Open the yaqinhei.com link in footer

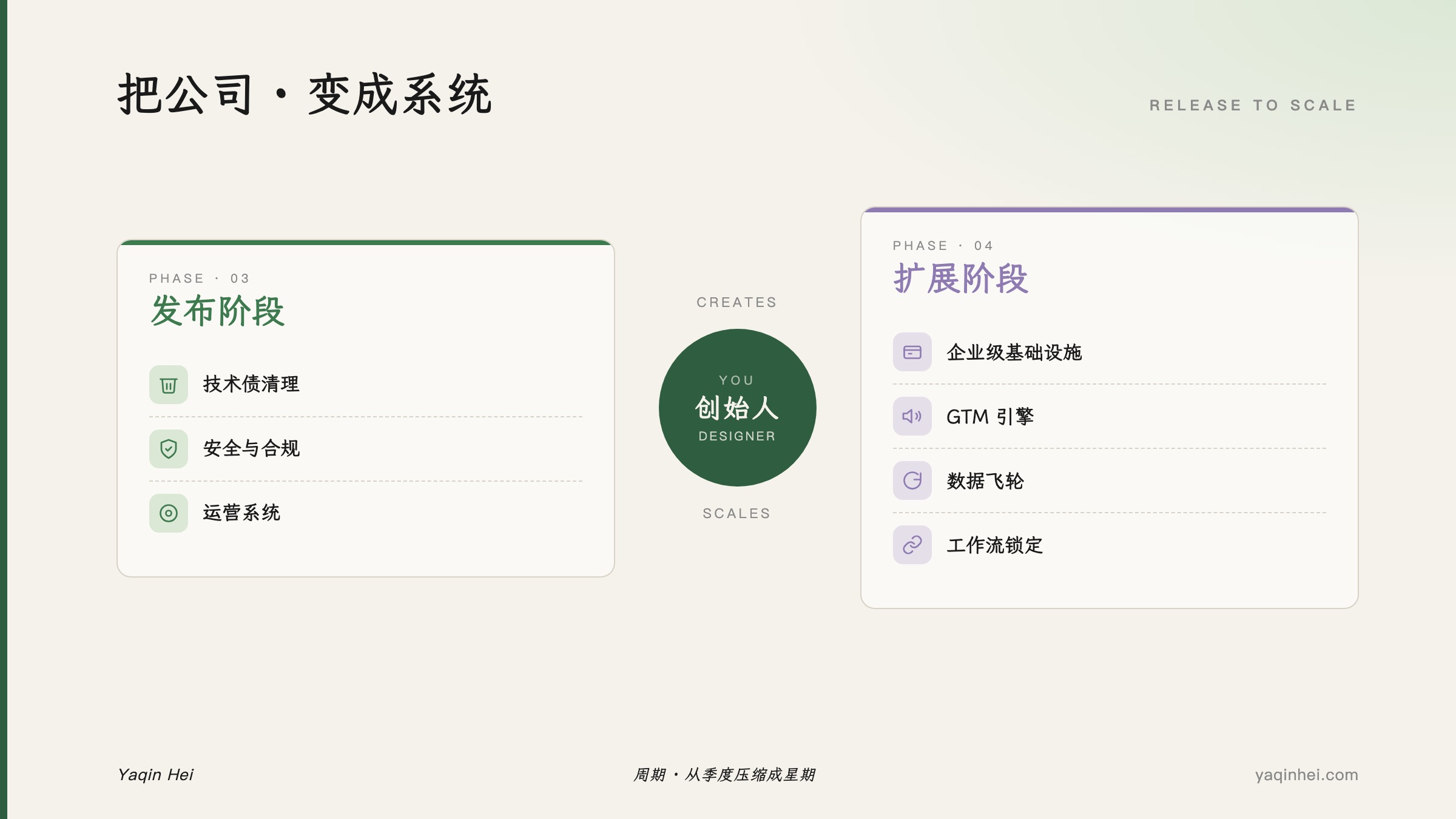[x=1307, y=775]
